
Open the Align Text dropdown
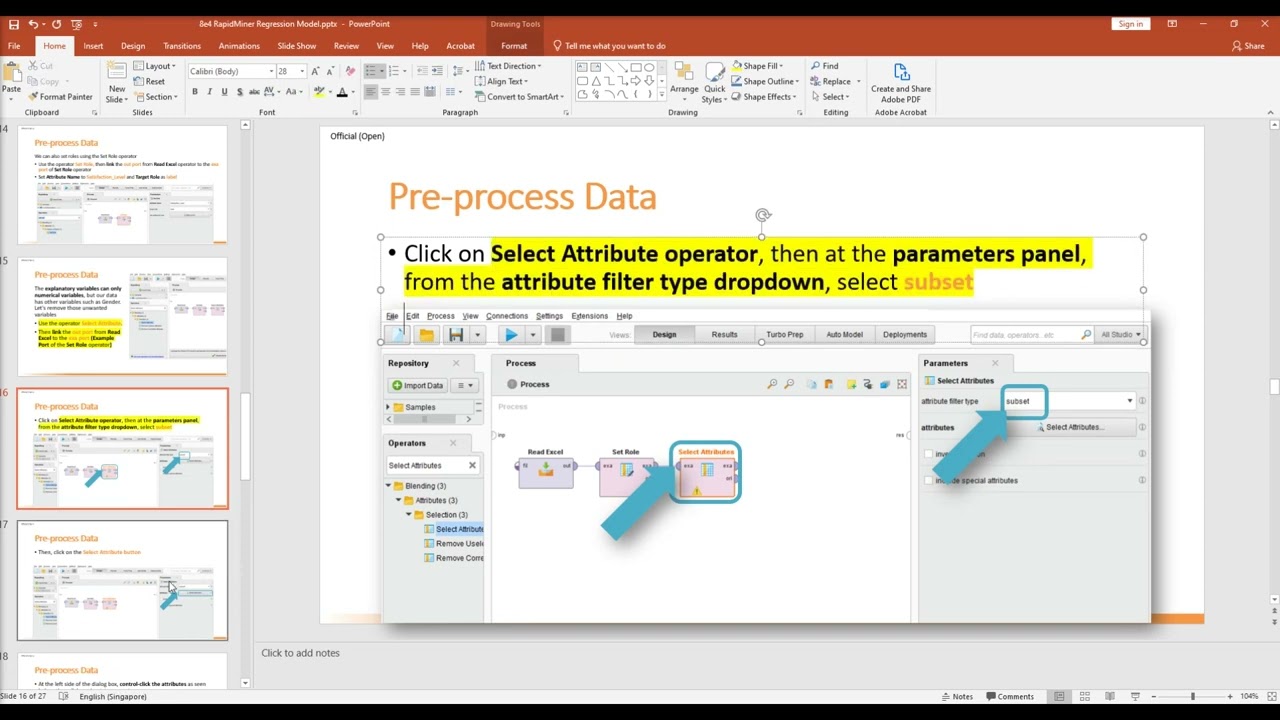(x=500, y=82)
